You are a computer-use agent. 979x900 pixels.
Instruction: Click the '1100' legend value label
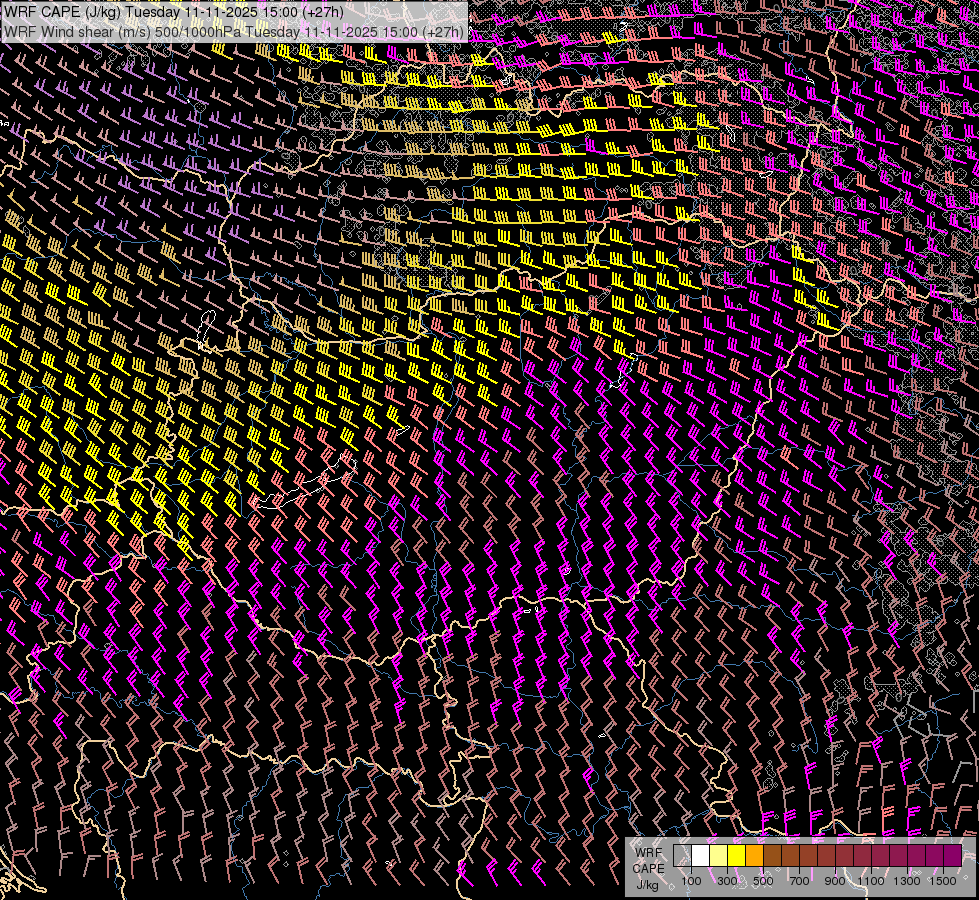870,881
